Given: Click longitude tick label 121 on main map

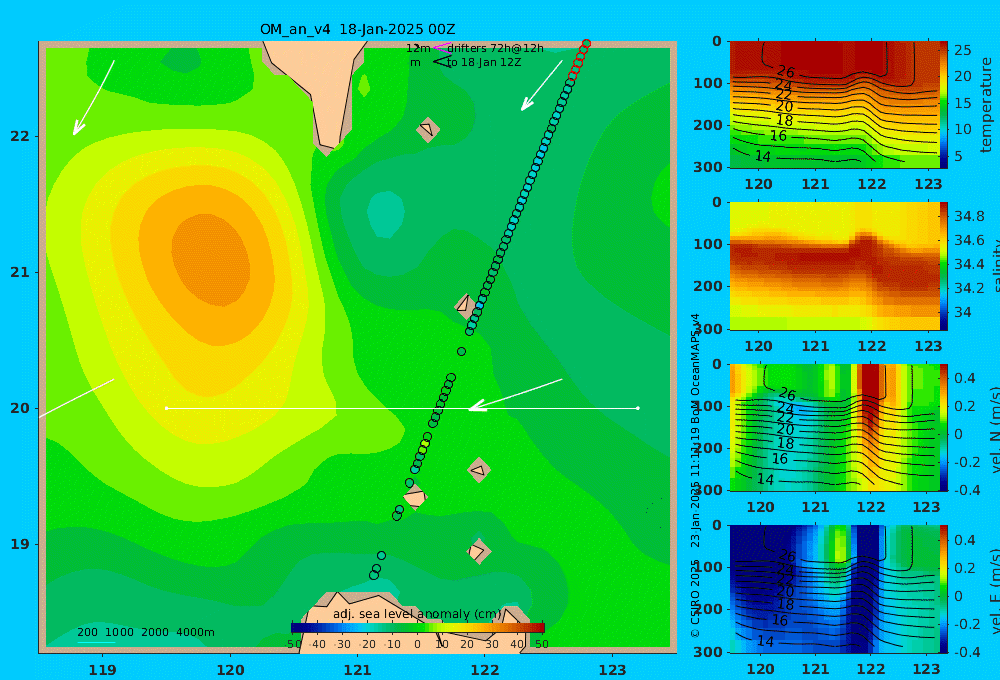Looking at the screenshot, I should click(358, 670).
